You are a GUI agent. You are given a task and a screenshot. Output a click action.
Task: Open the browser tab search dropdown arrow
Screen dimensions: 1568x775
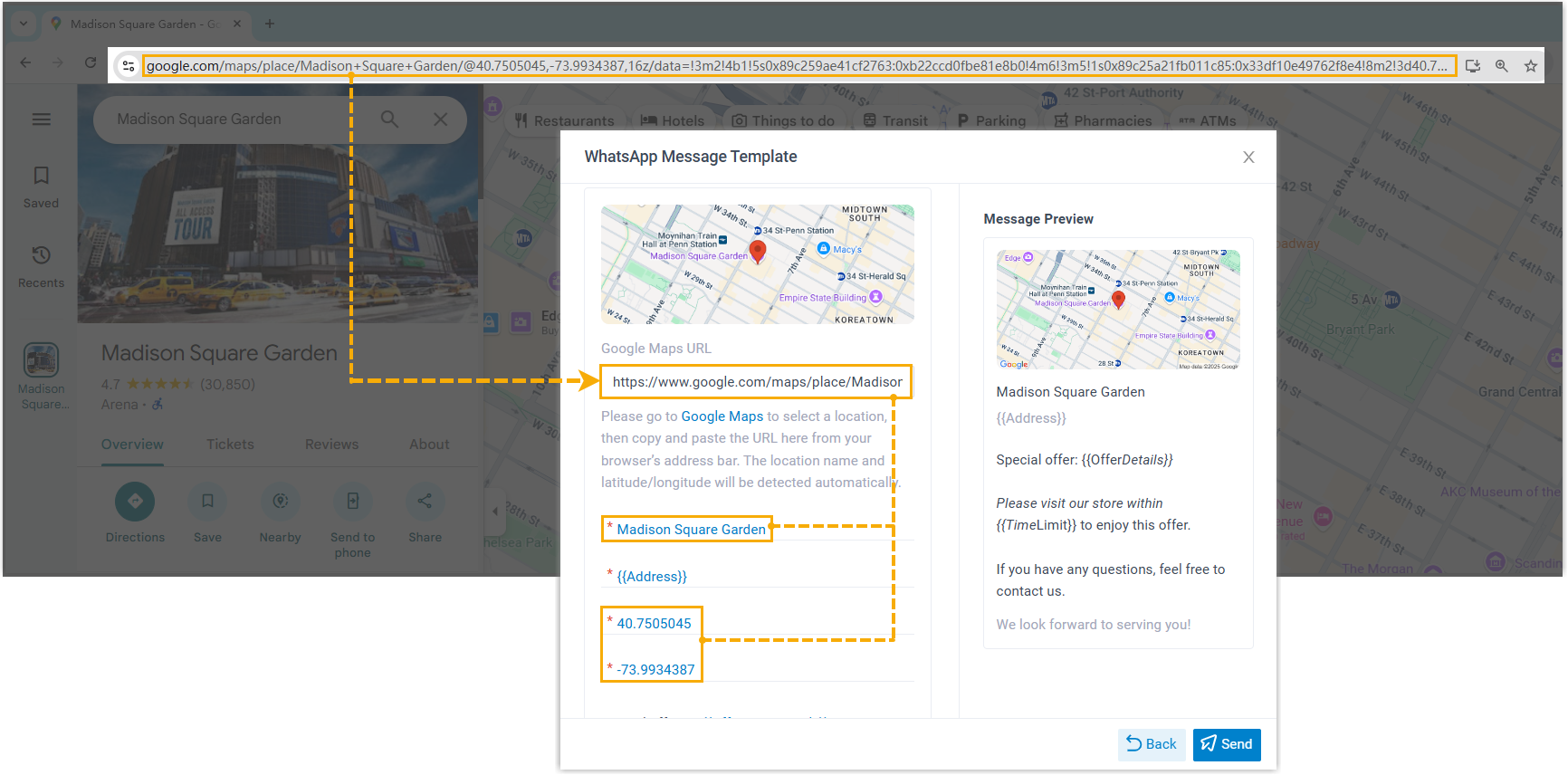tap(24, 24)
